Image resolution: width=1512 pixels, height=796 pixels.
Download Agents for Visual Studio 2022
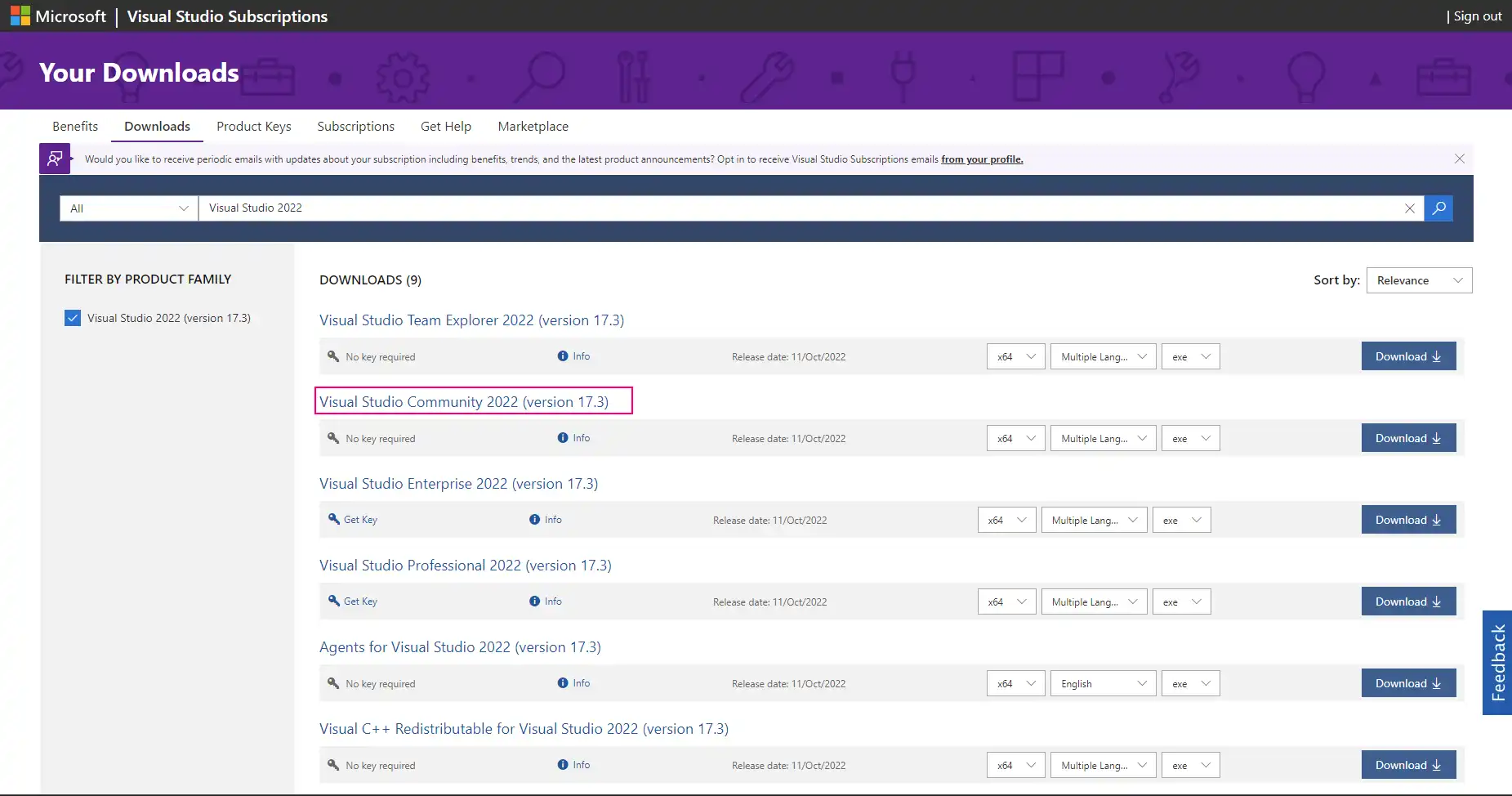pyautogui.click(x=1408, y=683)
